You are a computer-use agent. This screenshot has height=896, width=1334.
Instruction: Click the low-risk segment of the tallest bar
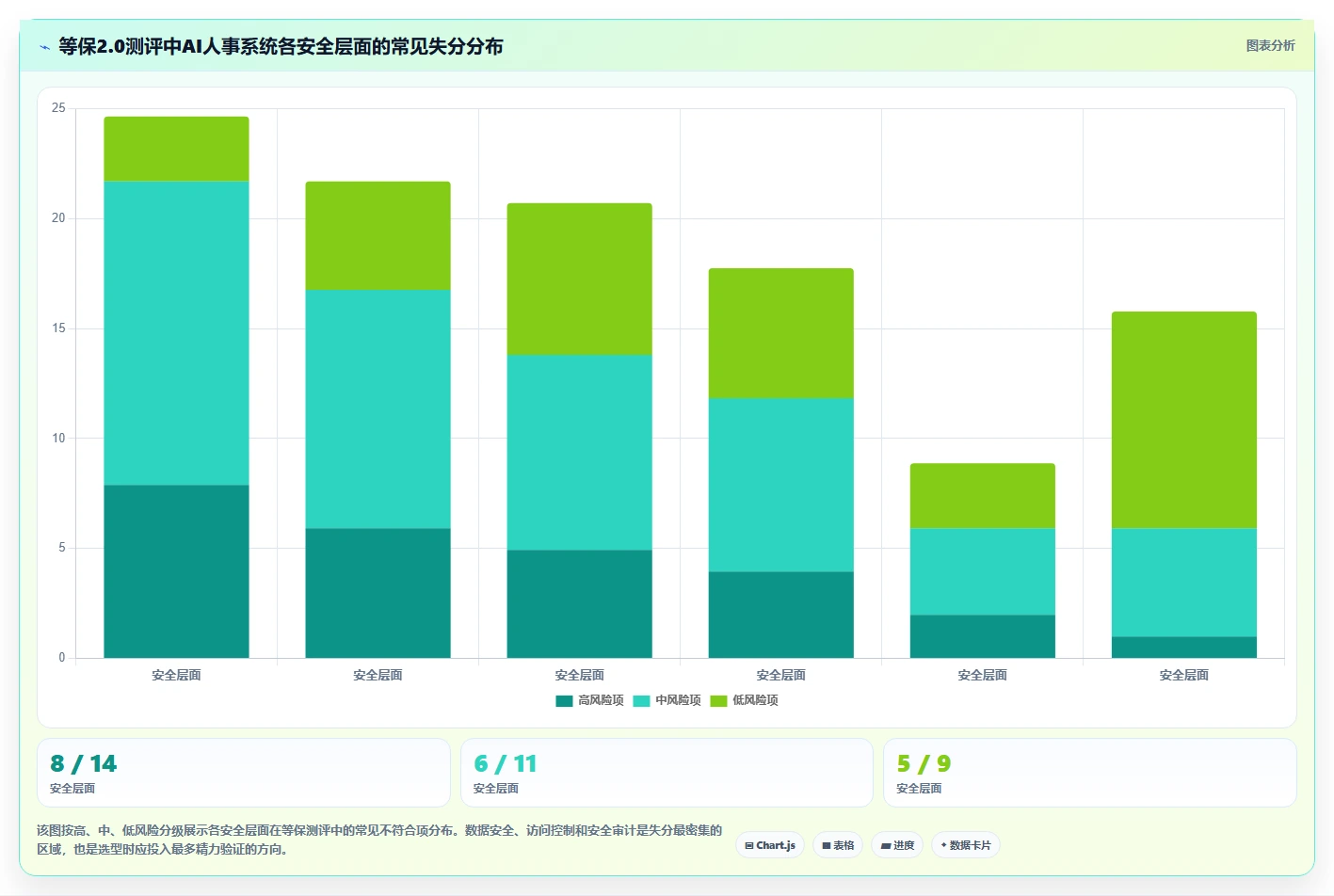click(x=176, y=149)
